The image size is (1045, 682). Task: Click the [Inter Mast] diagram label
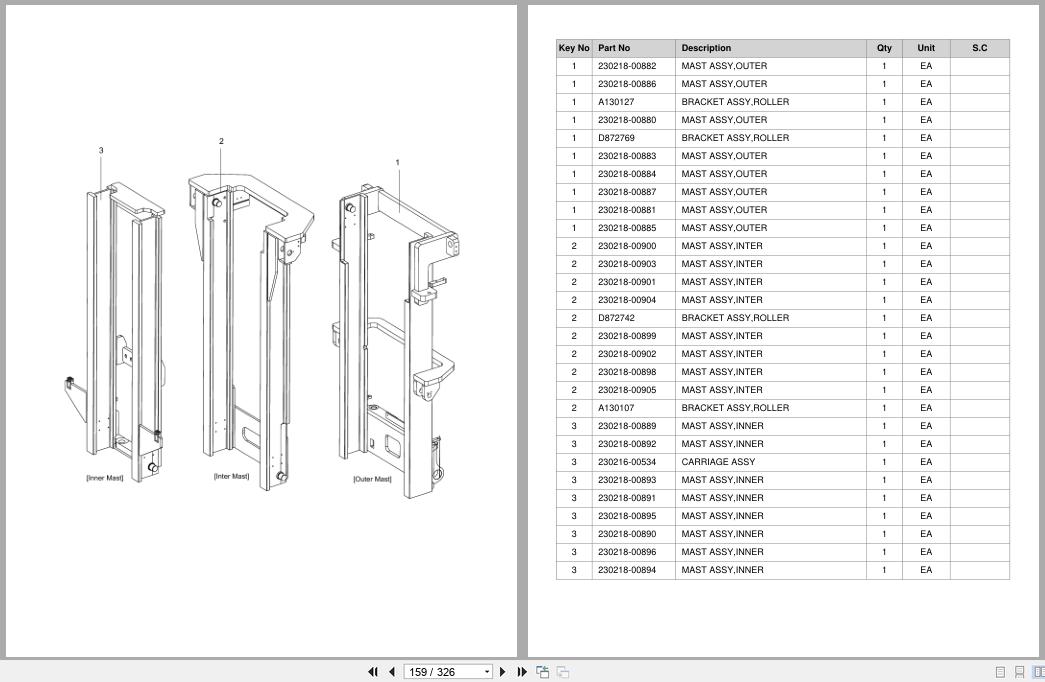tap(231, 476)
